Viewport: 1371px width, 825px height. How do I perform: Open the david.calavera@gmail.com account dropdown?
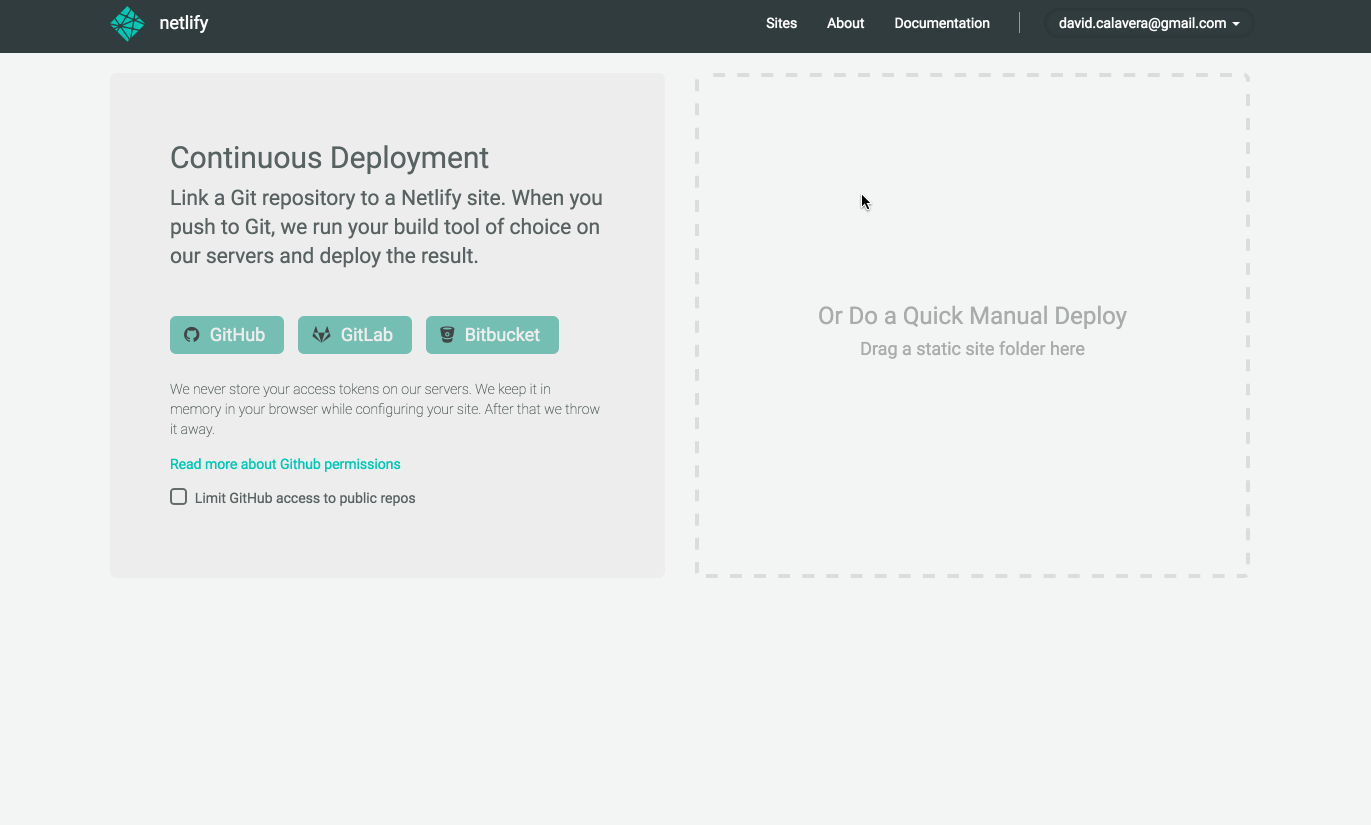pos(1148,22)
